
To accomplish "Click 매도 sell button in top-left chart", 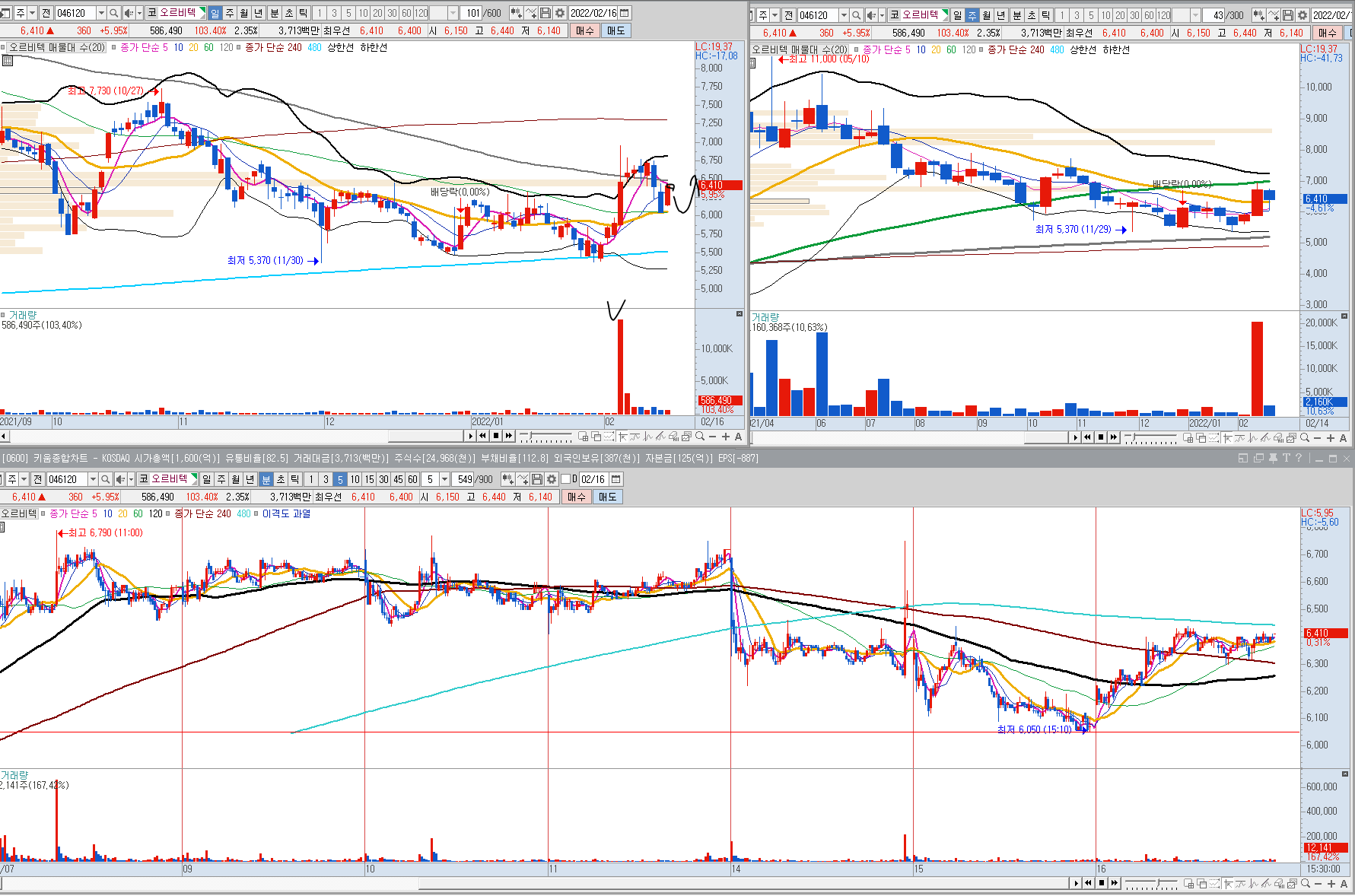I will [x=615, y=30].
